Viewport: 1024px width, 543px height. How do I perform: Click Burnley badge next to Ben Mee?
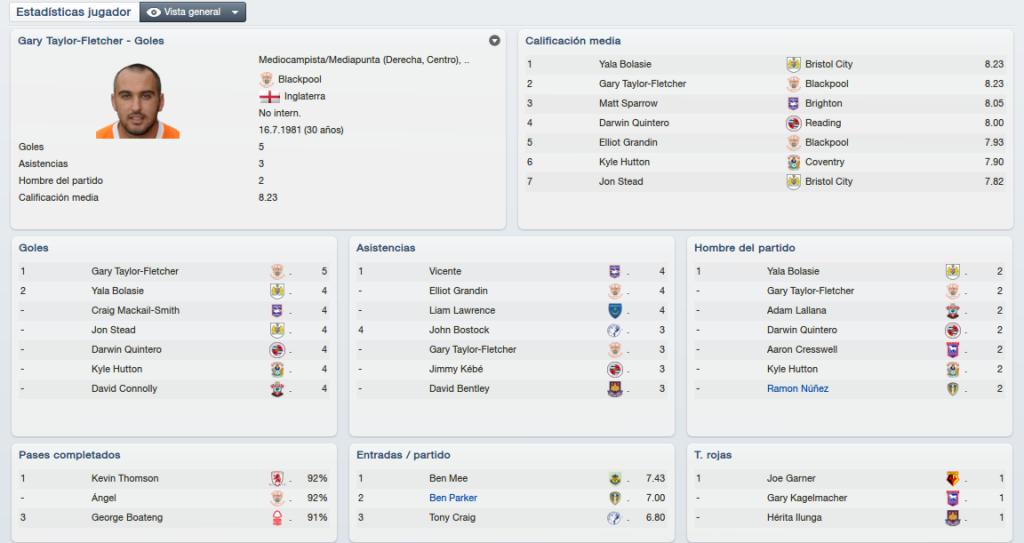pos(615,478)
